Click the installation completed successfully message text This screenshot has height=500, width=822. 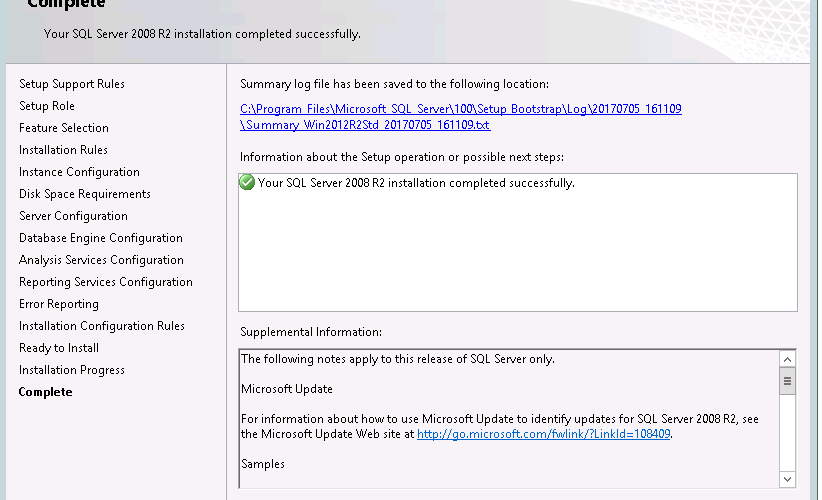pyautogui.click(x=416, y=183)
